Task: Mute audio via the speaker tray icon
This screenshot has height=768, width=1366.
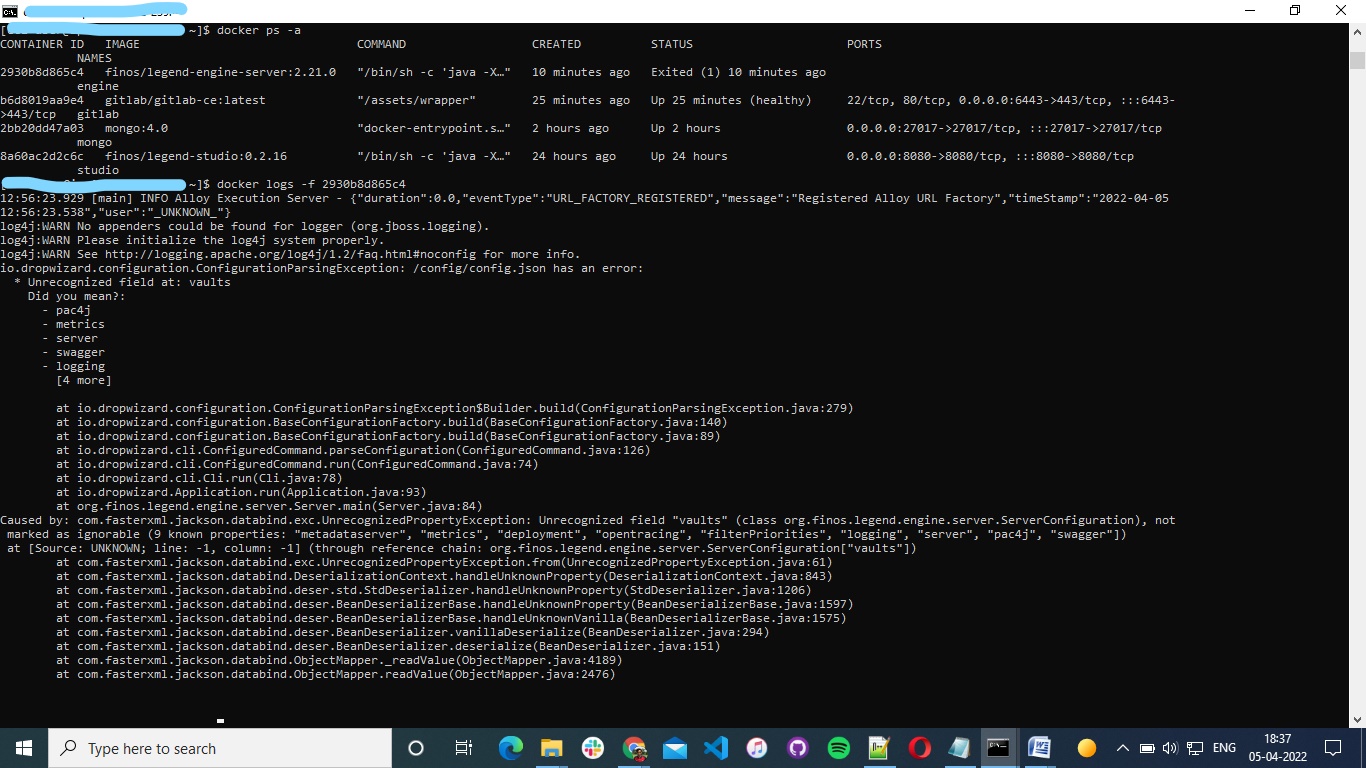Action: pyautogui.click(x=1169, y=747)
